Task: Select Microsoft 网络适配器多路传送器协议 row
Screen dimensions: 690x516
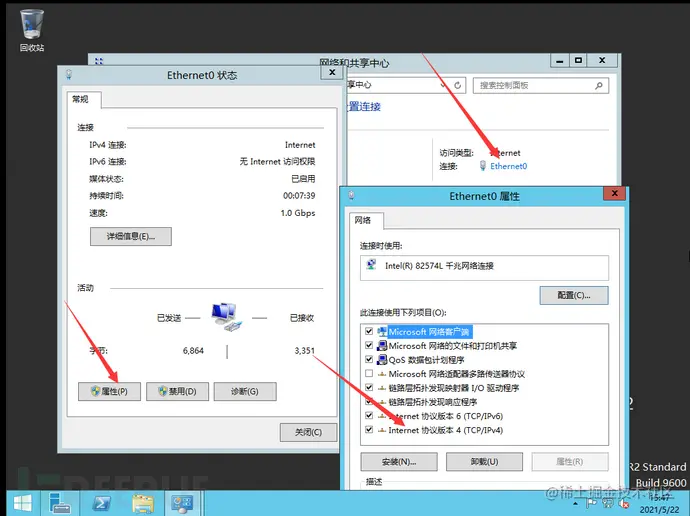Action: click(457, 374)
